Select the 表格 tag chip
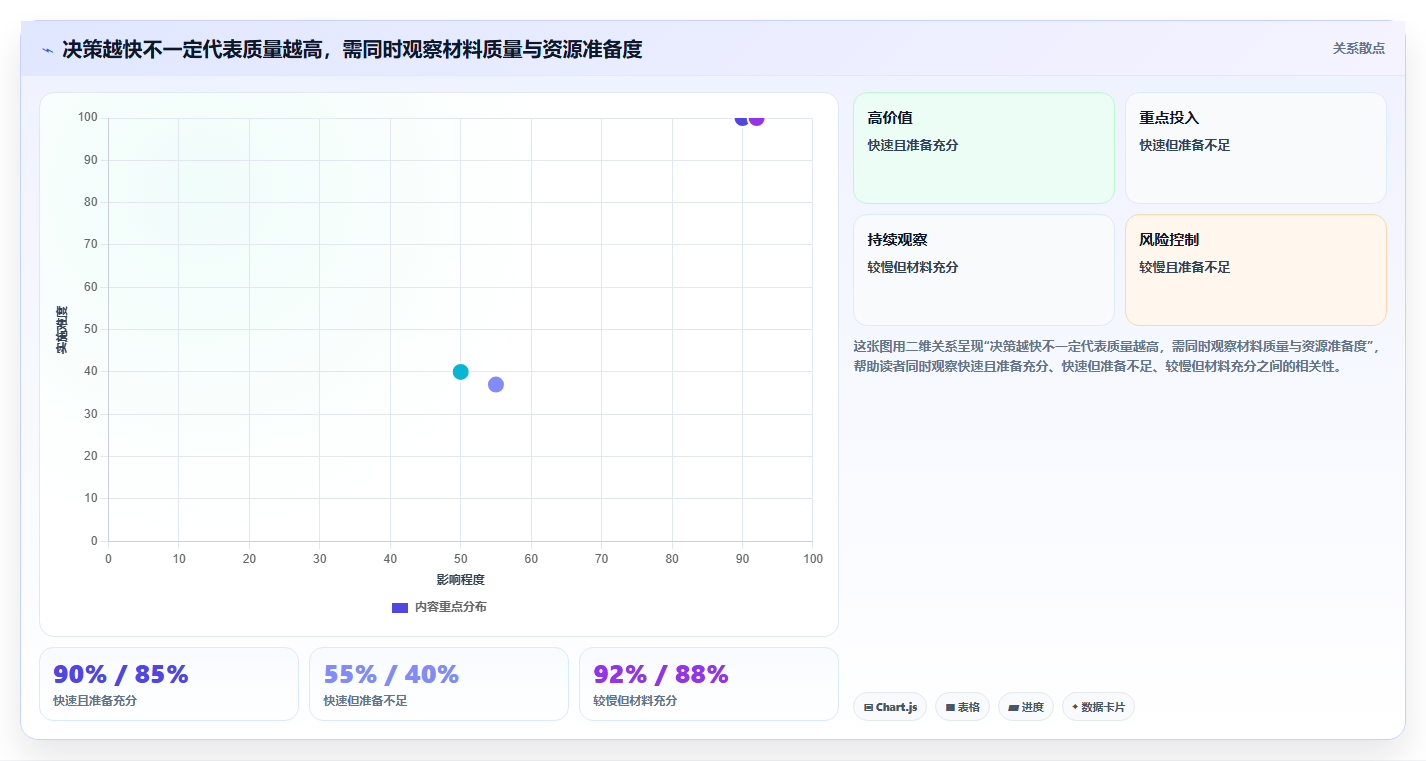The image size is (1426, 761). click(x=962, y=707)
